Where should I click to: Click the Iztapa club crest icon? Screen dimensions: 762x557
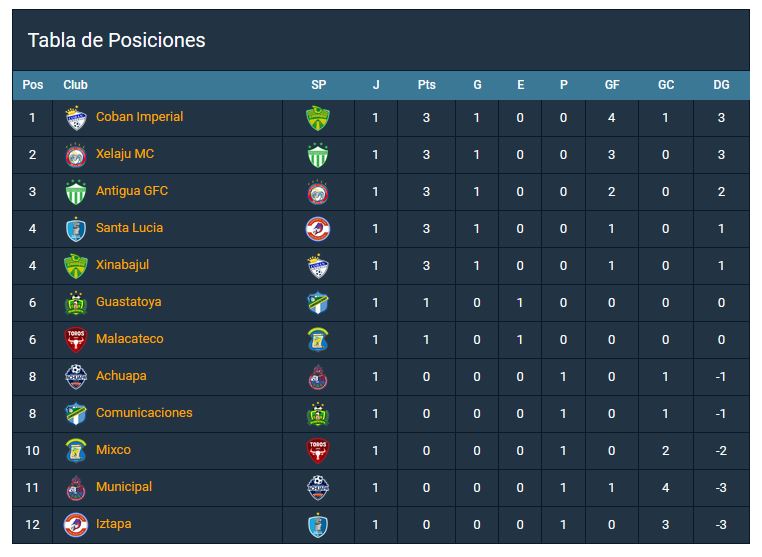tap(76, 525)
